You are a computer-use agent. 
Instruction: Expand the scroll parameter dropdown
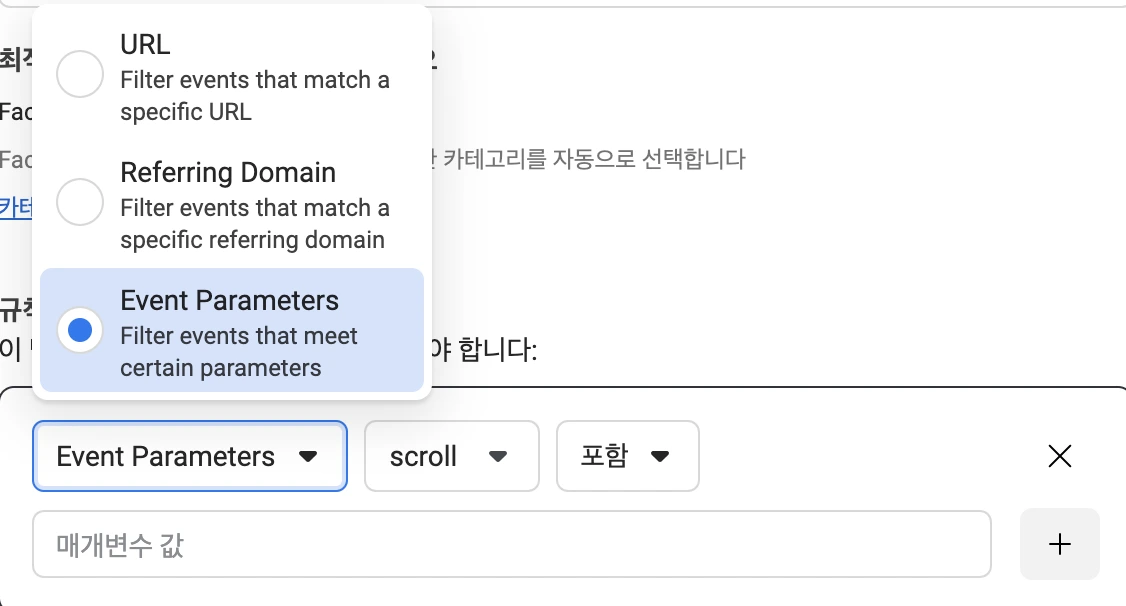coord(451,457)
